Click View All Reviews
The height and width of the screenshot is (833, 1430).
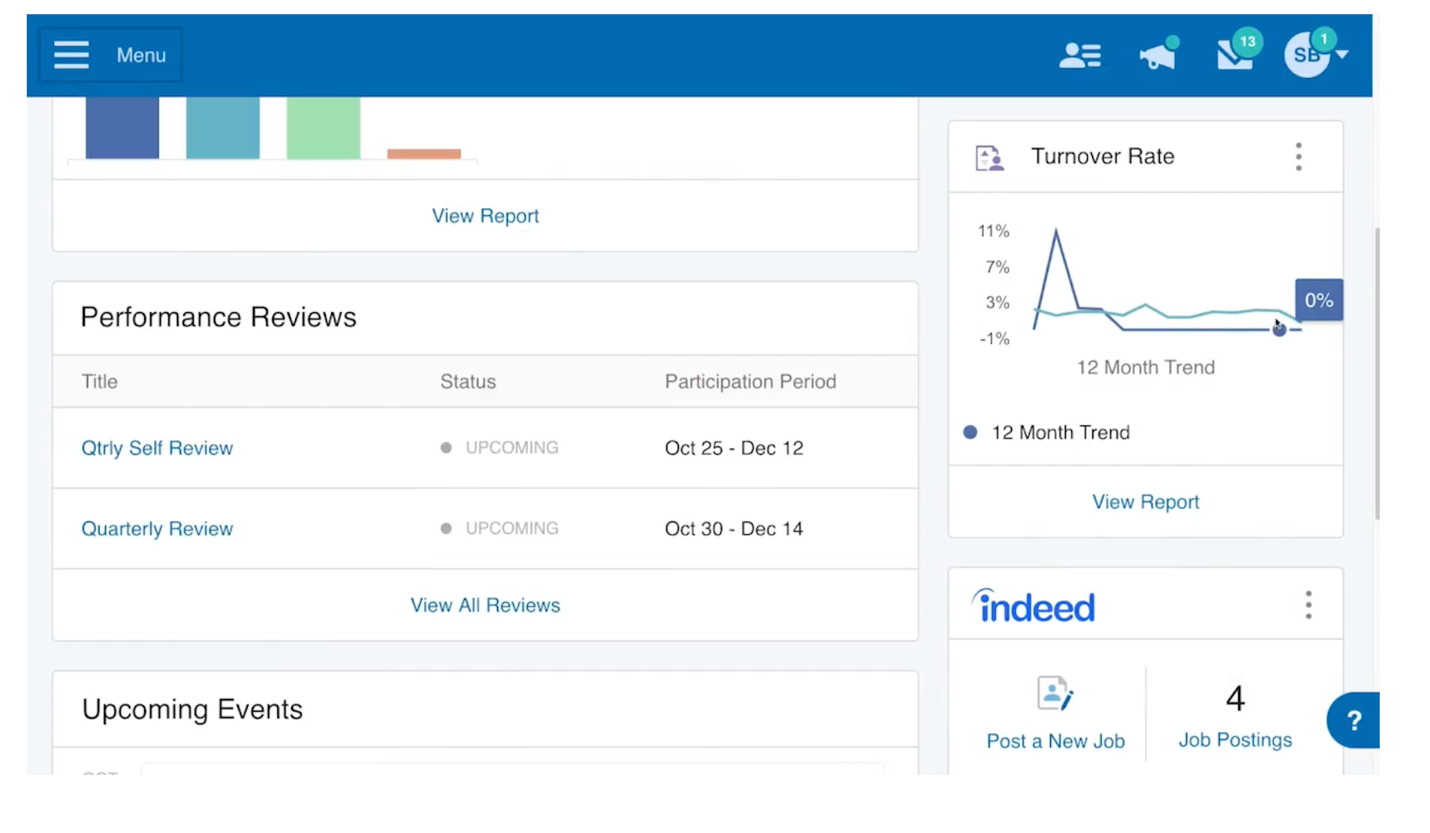[x=485, y=605]
